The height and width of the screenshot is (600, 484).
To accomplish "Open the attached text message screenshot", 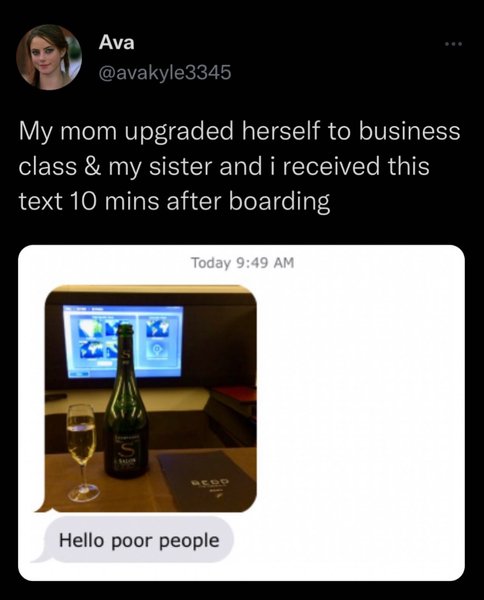I will pyautogui.click(x=241, y=412).
